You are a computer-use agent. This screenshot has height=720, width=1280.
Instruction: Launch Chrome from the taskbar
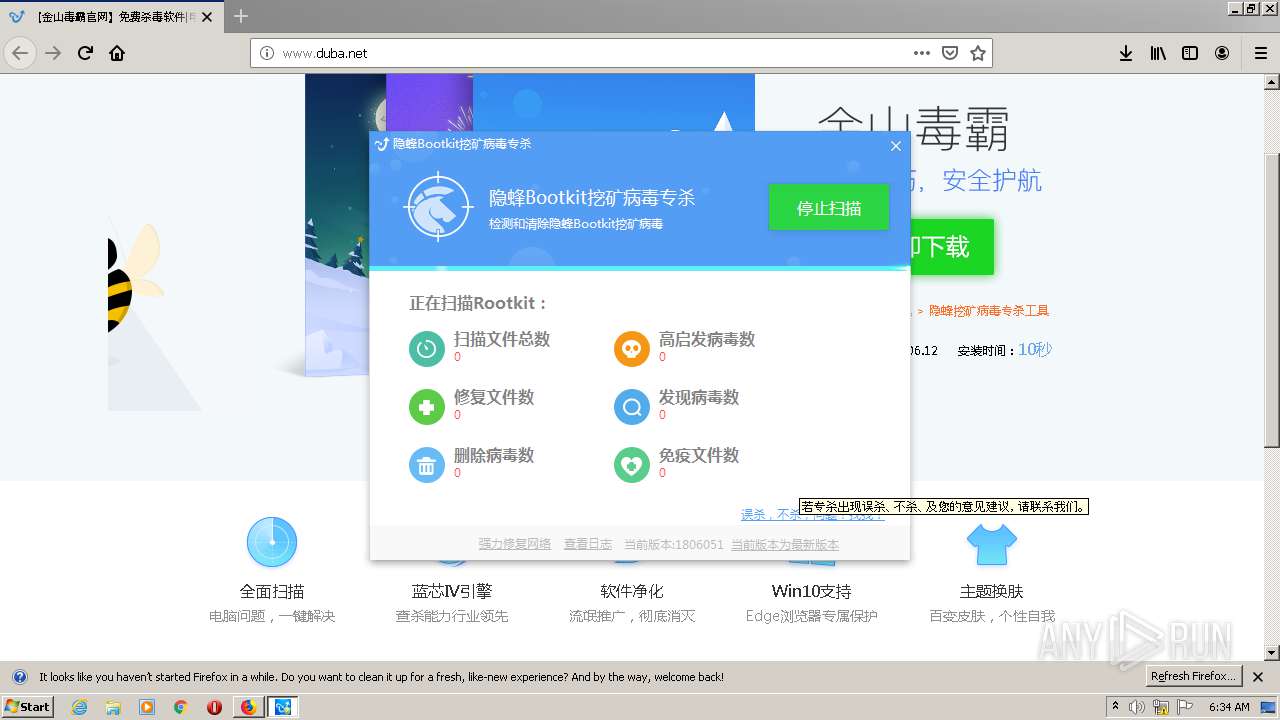pyautogui.click(x=180, y=707)
